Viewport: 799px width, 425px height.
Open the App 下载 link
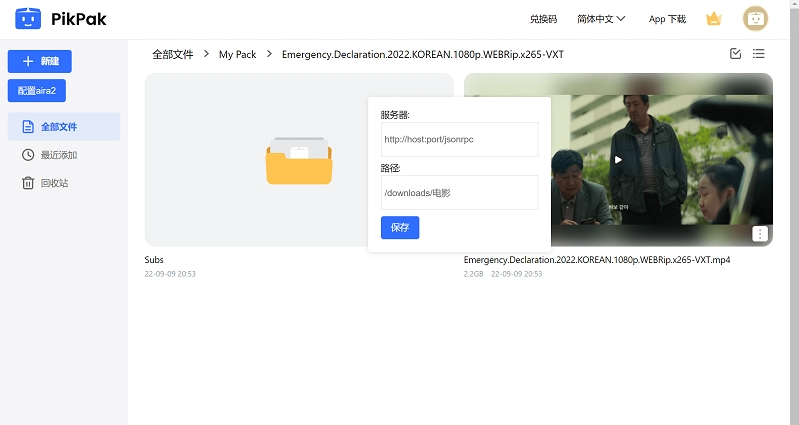667,19
